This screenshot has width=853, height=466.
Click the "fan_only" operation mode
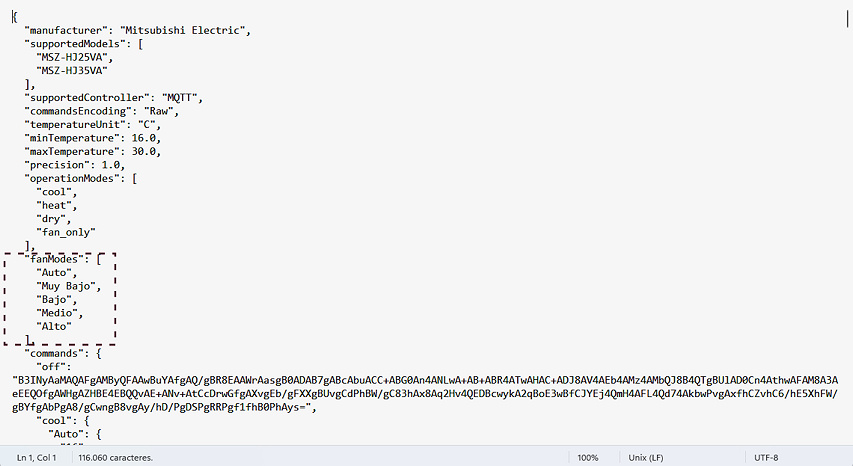coord(66,232)
